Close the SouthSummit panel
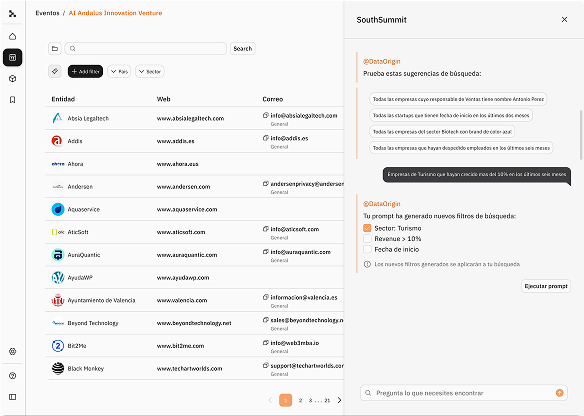Viewport: 584px width, 416px height. [564, 20]
